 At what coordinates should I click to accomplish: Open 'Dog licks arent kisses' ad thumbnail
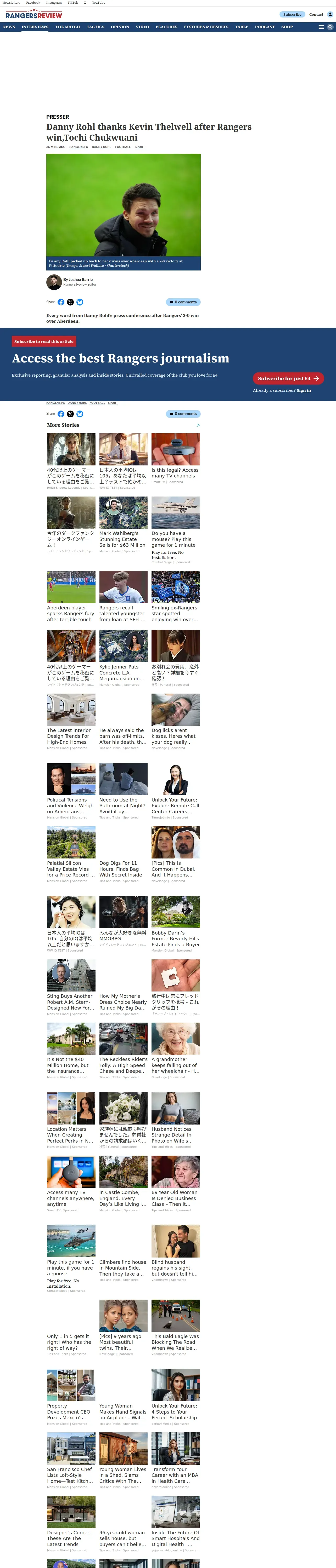click(176, 709)
